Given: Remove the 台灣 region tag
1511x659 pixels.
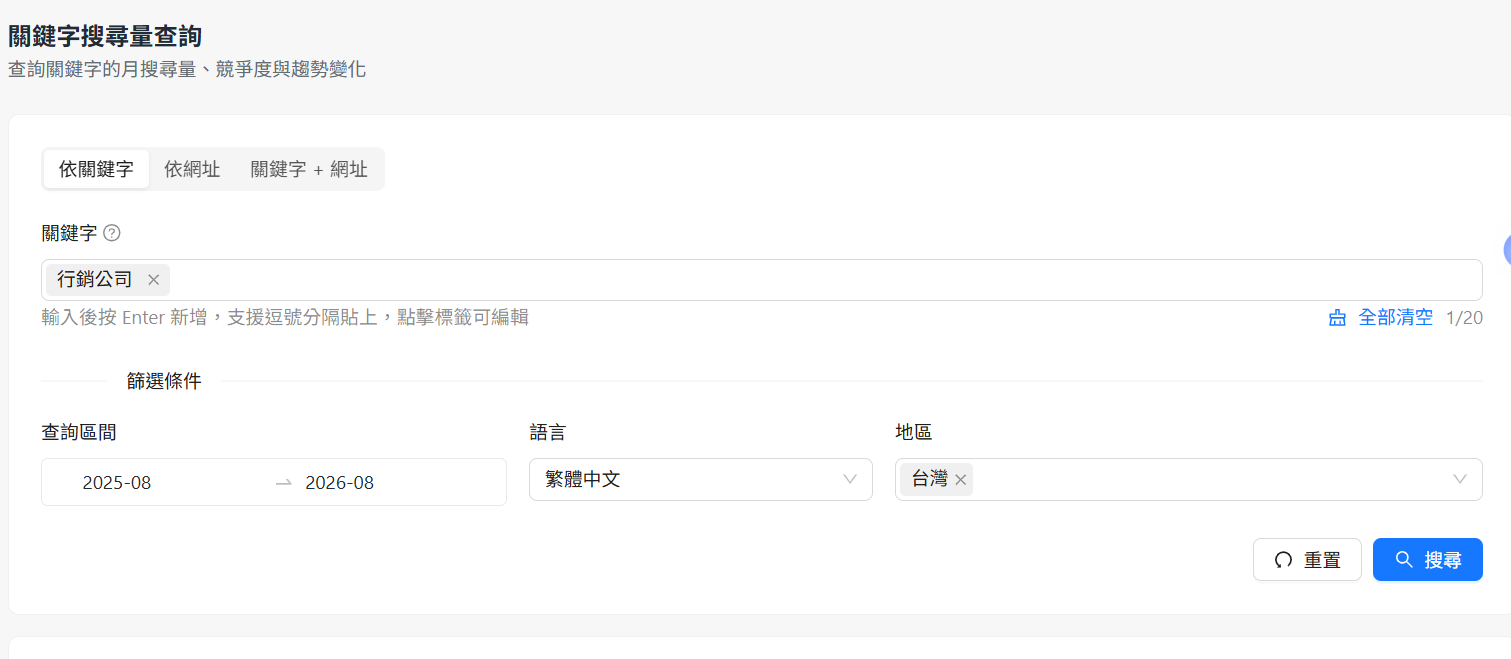Looking at the screenshot, I should coord(960,480).
